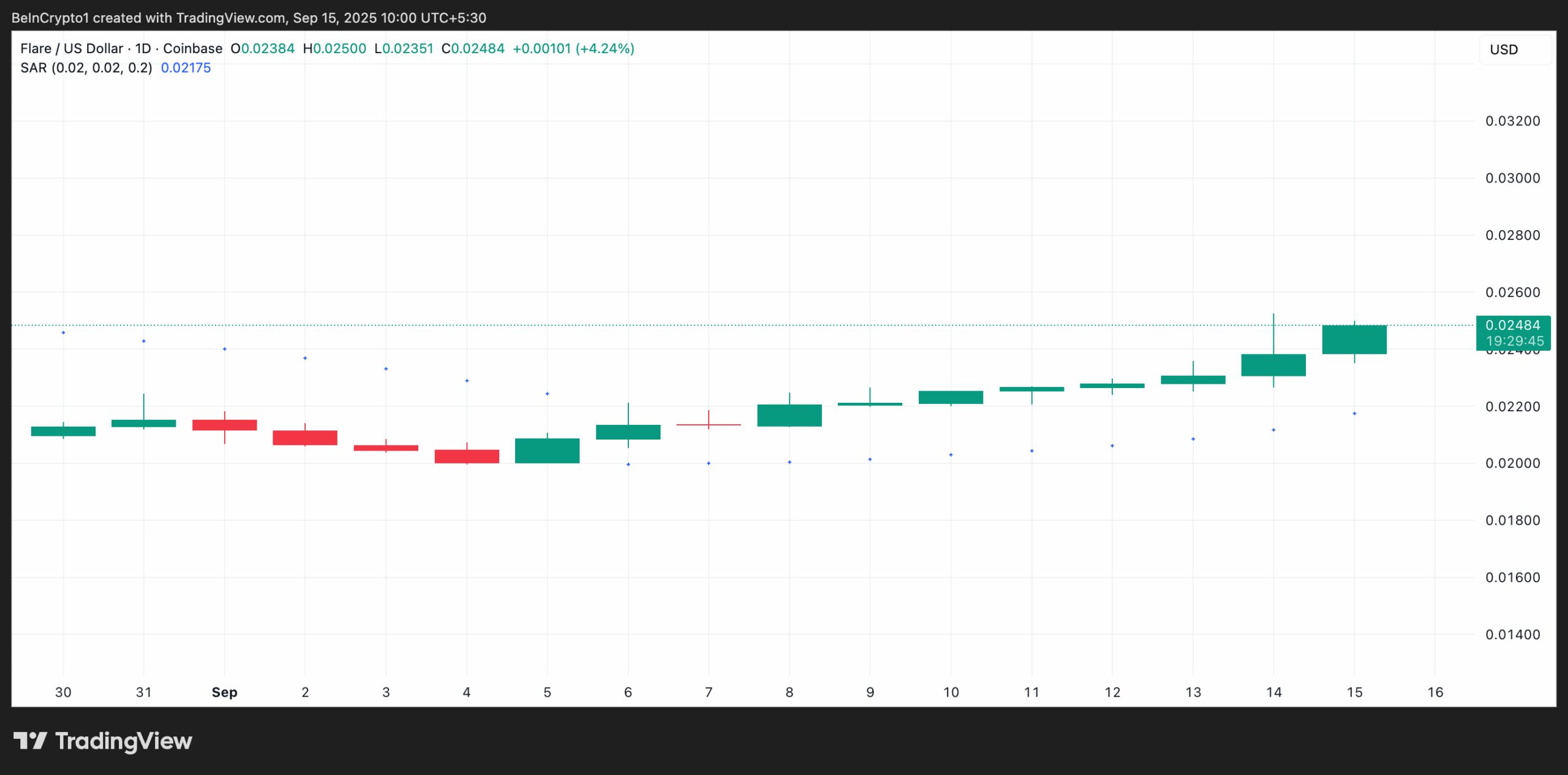Image resolution: width=1568 pixels, height=775 pixels.
Task: Click the blue SAR value 0.02175
Action: click(185, 69)
